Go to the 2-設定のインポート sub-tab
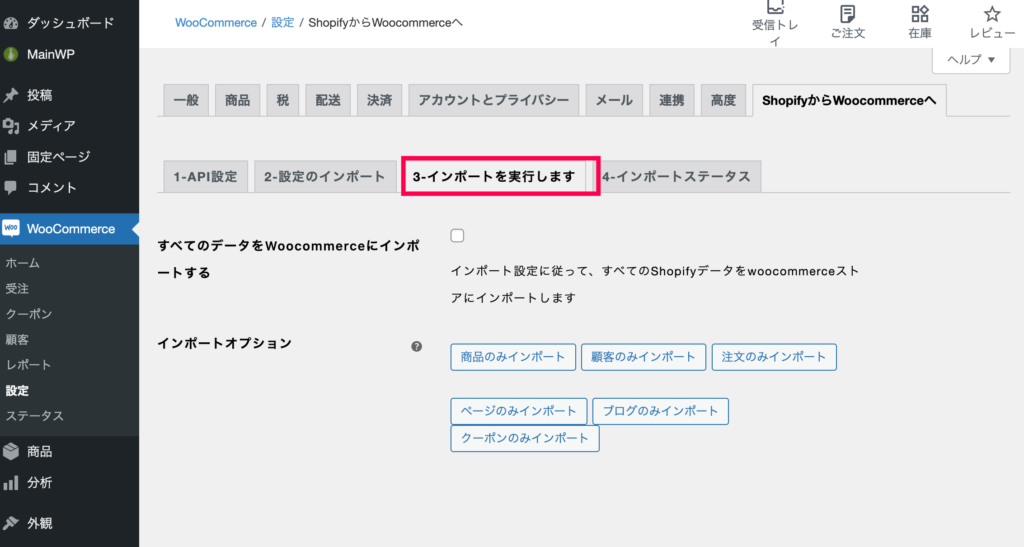 coord(325,177)
